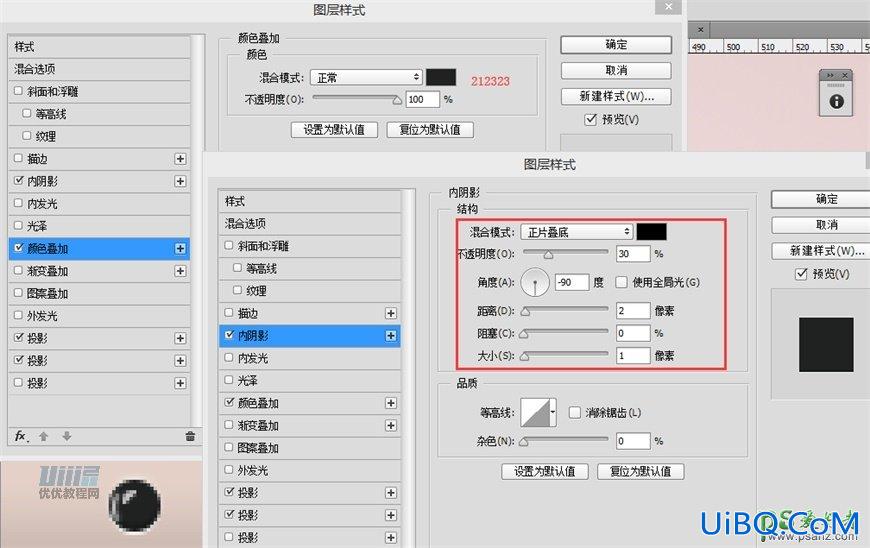This screenshot has height=548, width=870.
Task: Click 确定 in the Color Overlay dialog
Action: pos(616,44)
